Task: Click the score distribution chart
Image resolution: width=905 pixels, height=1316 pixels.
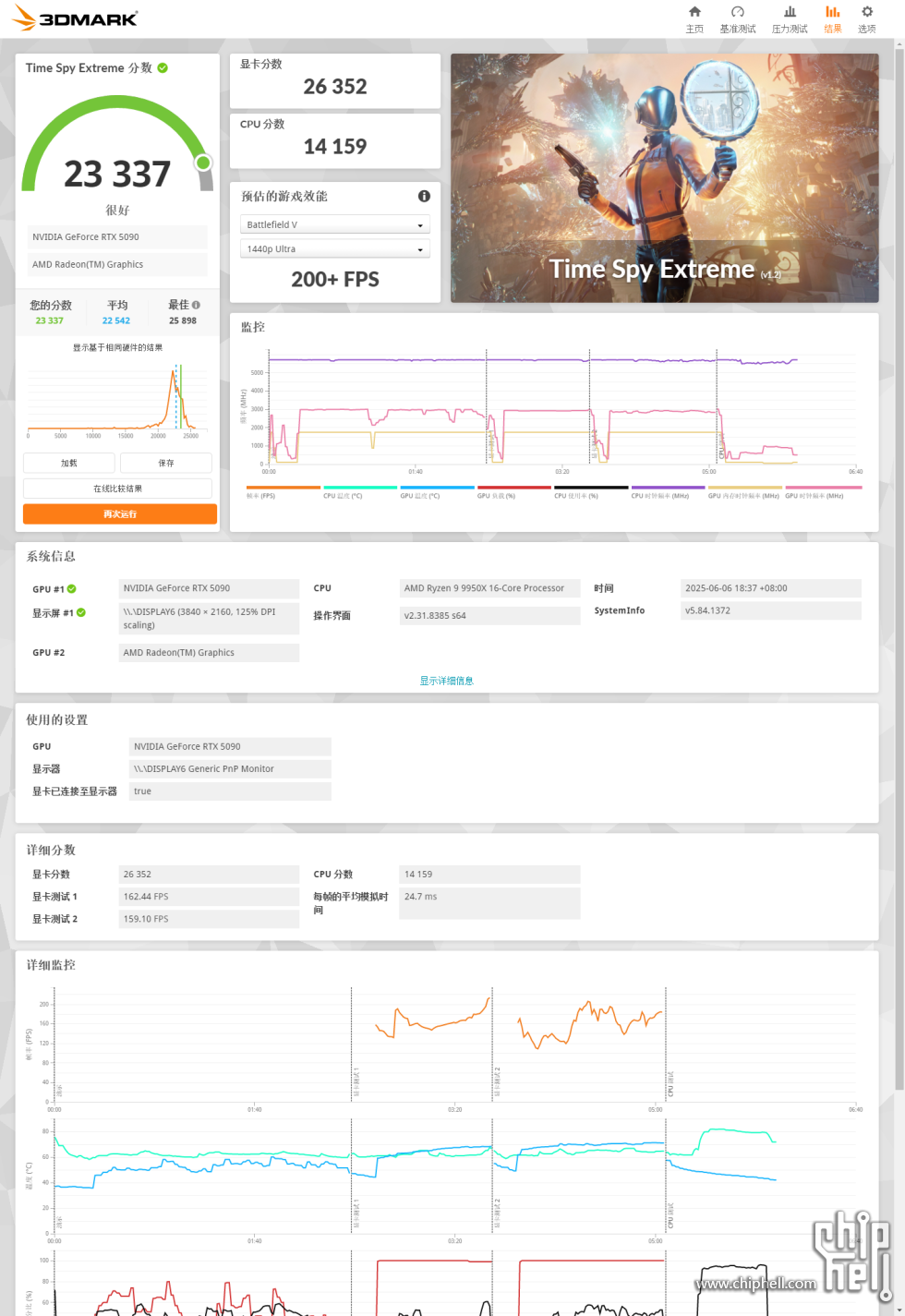Action: 117,399
